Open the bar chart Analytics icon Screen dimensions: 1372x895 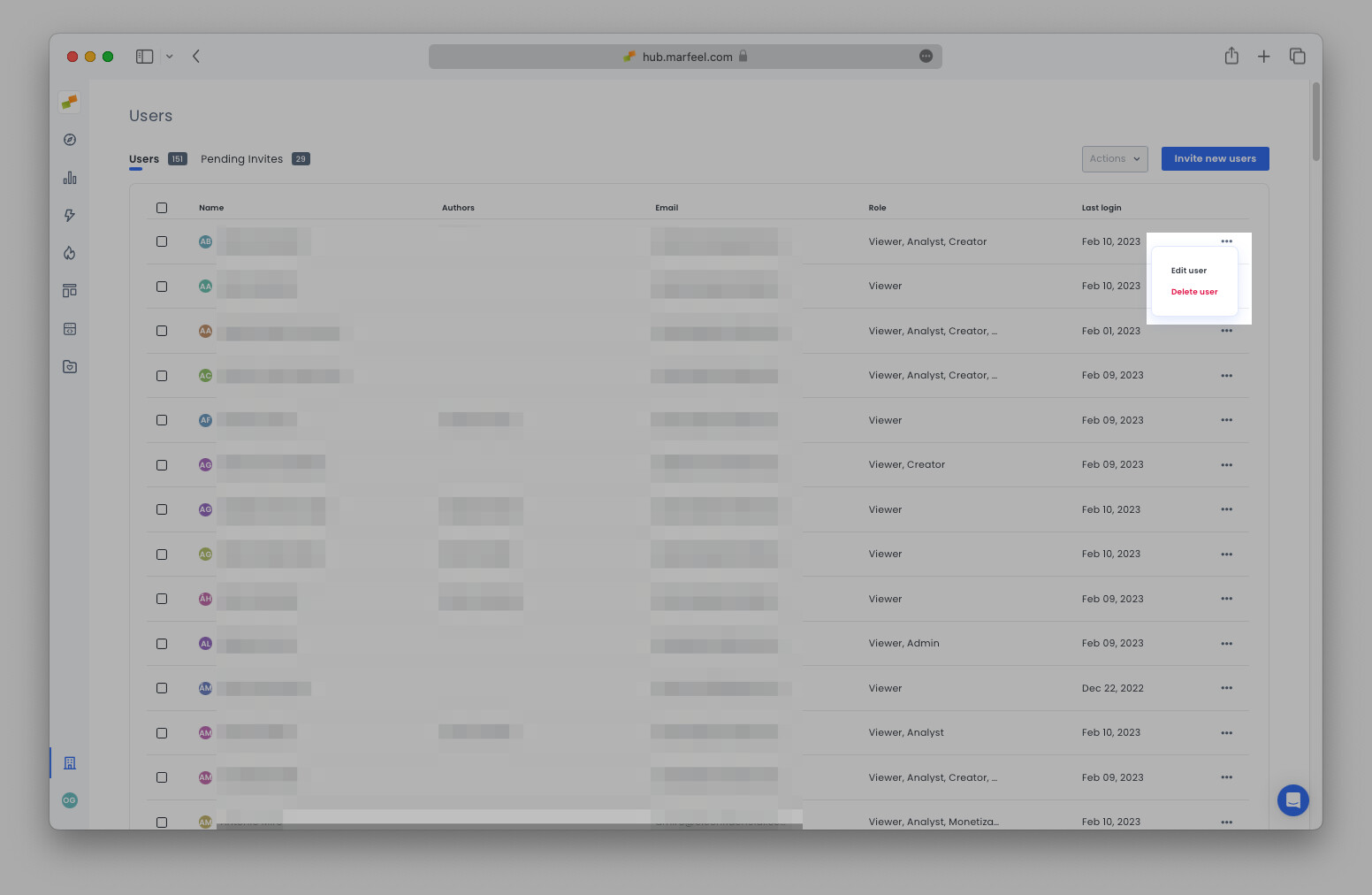click(69, 177)
